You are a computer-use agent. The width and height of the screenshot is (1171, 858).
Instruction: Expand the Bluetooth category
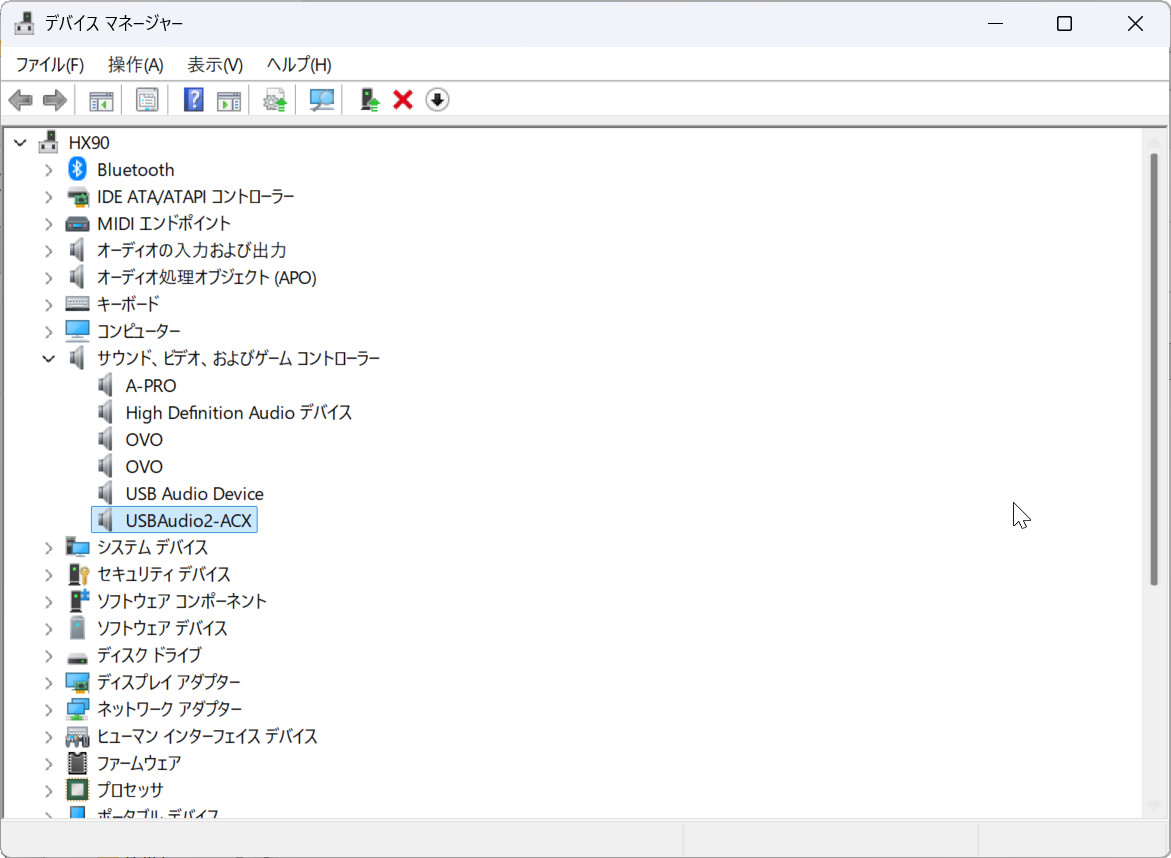click(x=49, y=170)
